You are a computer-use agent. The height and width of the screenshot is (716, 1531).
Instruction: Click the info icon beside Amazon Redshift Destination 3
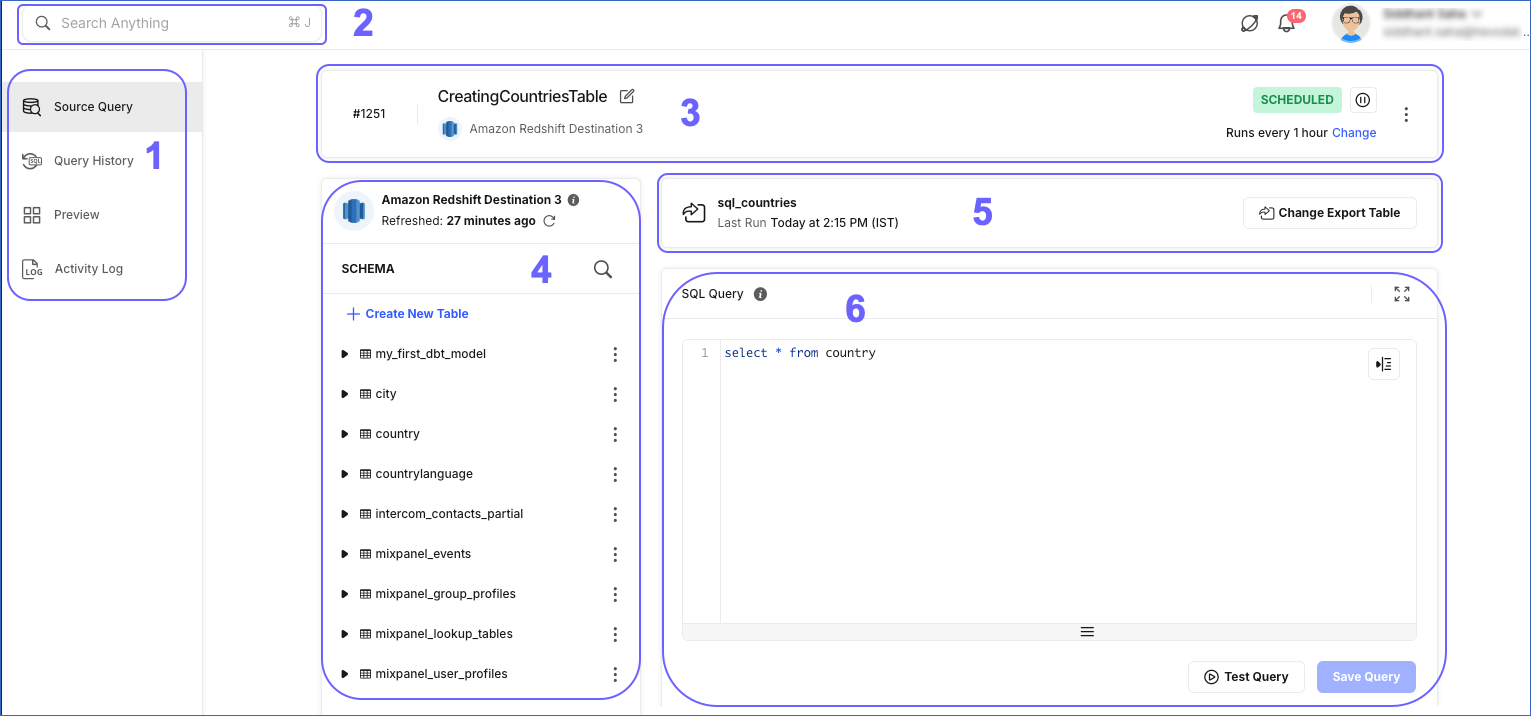[x=572, y=199]
